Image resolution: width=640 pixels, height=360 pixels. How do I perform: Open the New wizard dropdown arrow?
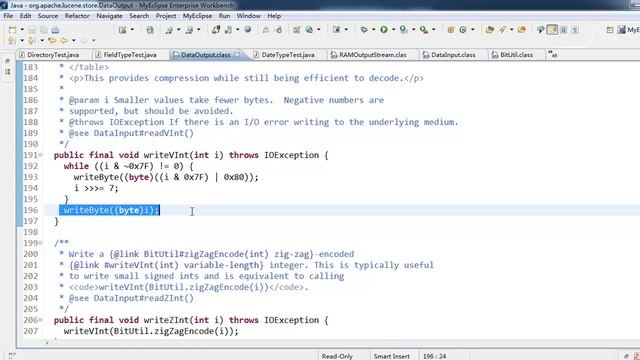click(x=22, y=30)
